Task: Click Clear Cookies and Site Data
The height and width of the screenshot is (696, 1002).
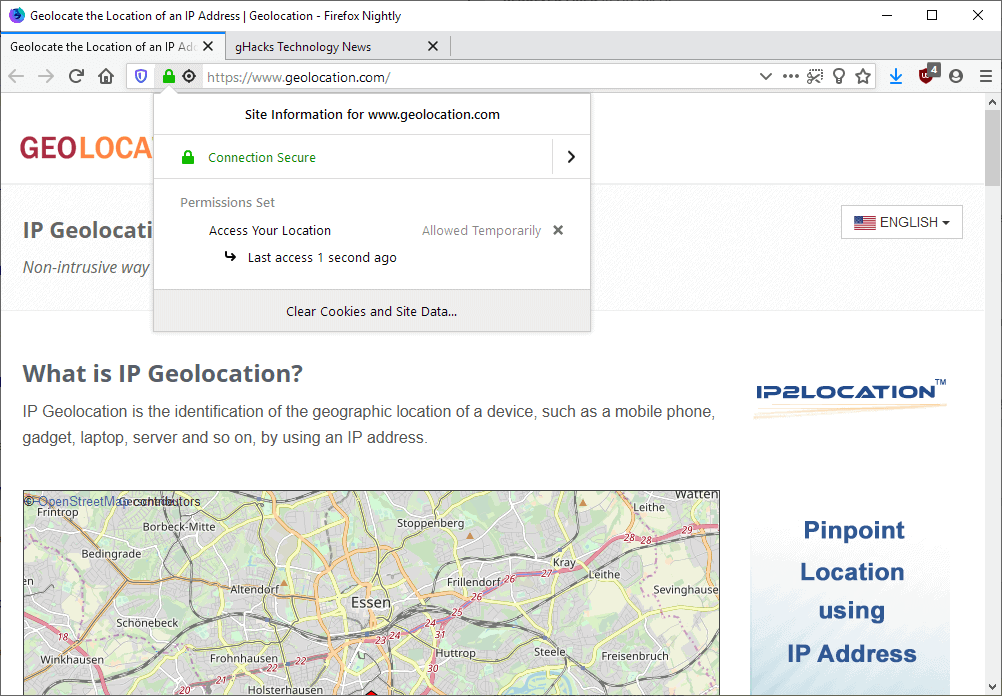Action: 371,311
